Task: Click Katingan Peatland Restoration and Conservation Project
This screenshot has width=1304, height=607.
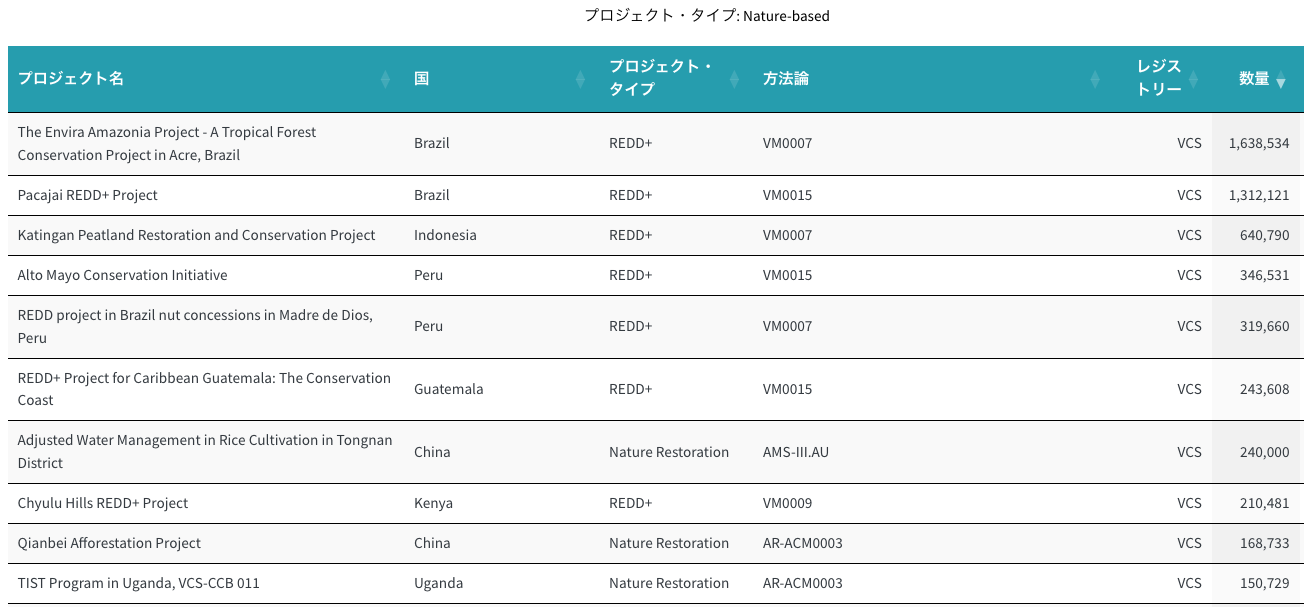Action: pos(196,235)
